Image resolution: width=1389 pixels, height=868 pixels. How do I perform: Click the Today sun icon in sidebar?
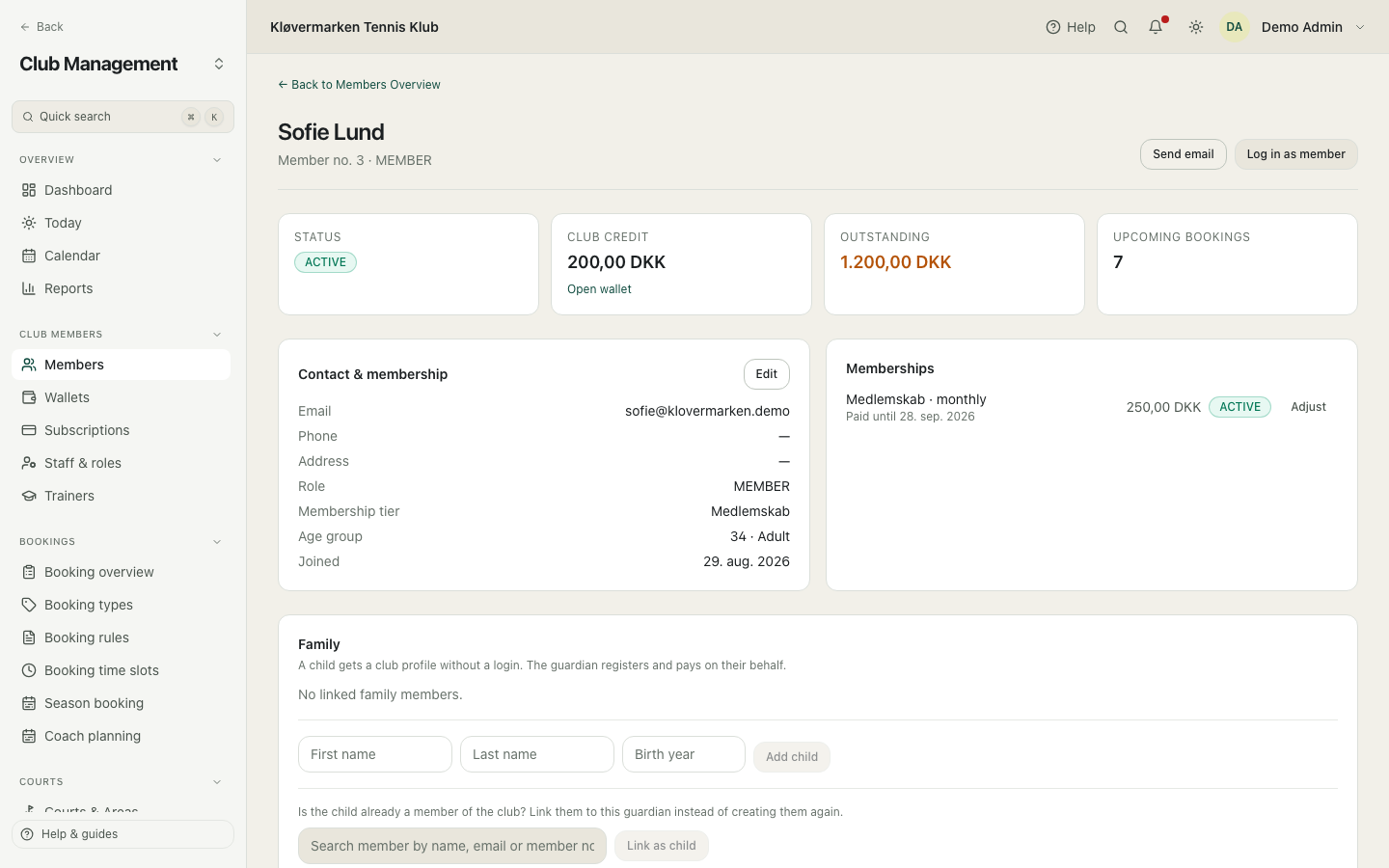click(x=29, y=223)
